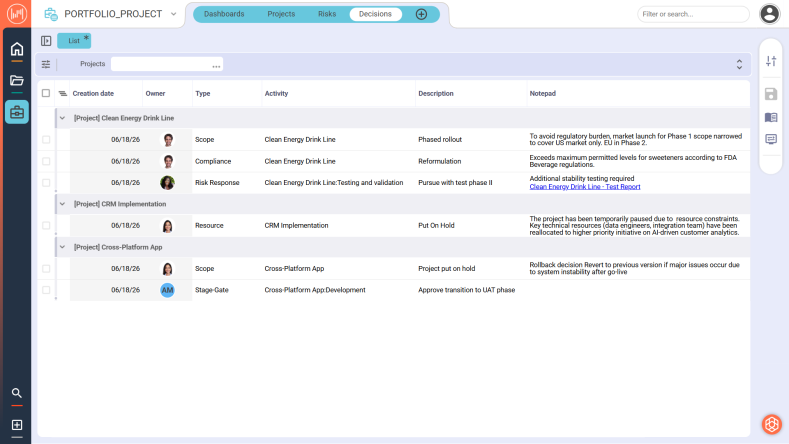Open the PORTFOLIO_PROJECT dropdown arrow
The image size is (789, 444).
pos(174,14)
